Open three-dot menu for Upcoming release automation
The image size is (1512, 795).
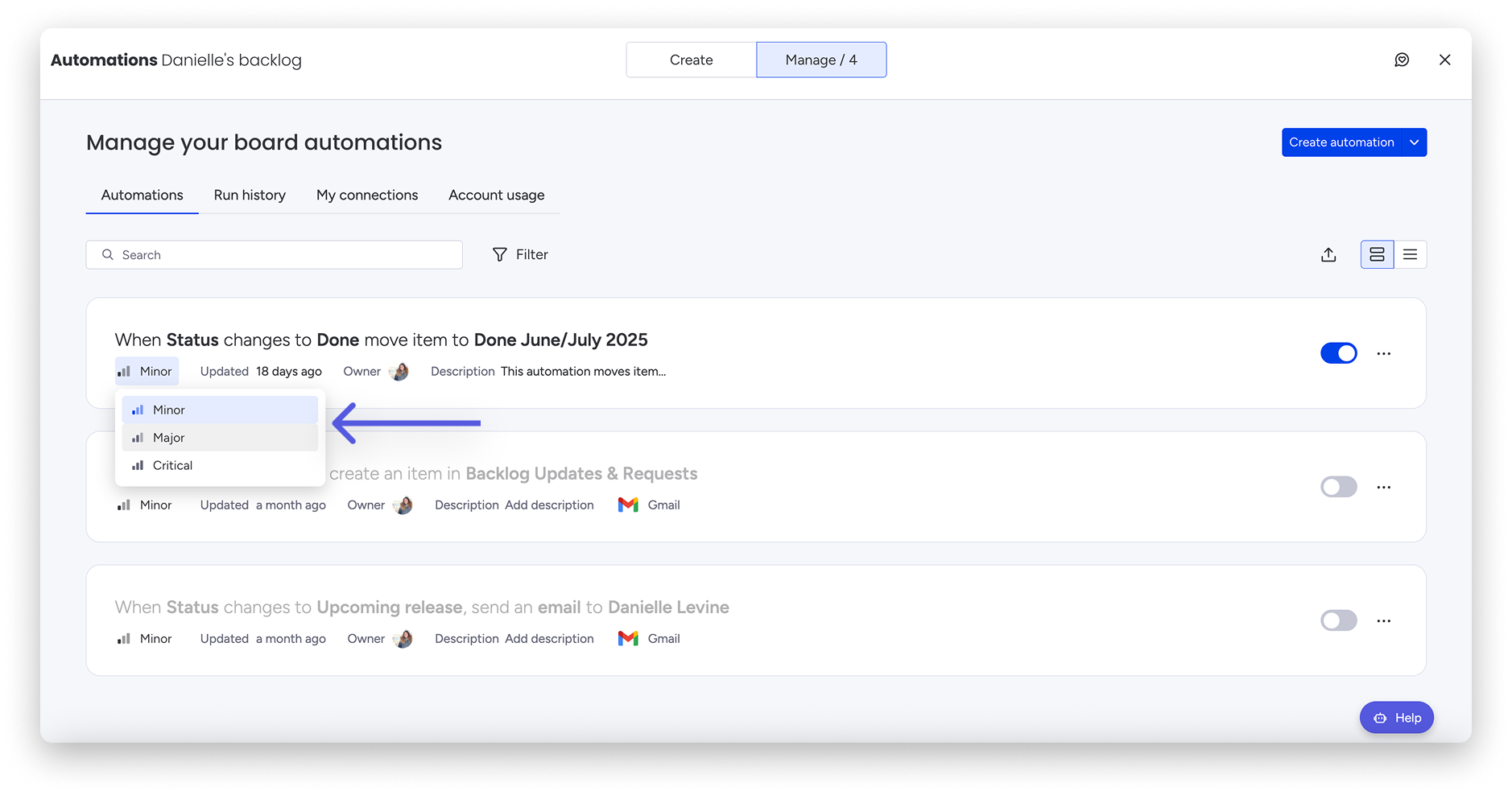[x=1383, y=620]
